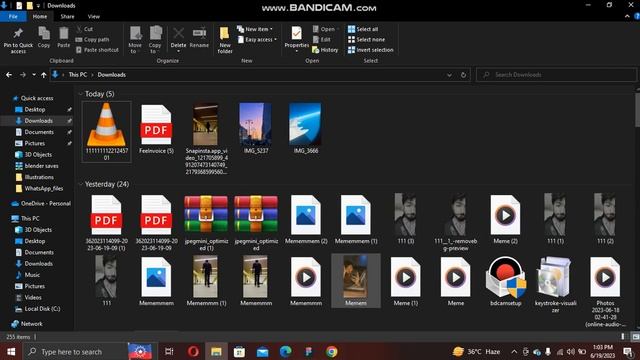The height and width of the screenshot is (360, 640).
Task: Click Pin to Quick access icon
Action: pos(18,40)
